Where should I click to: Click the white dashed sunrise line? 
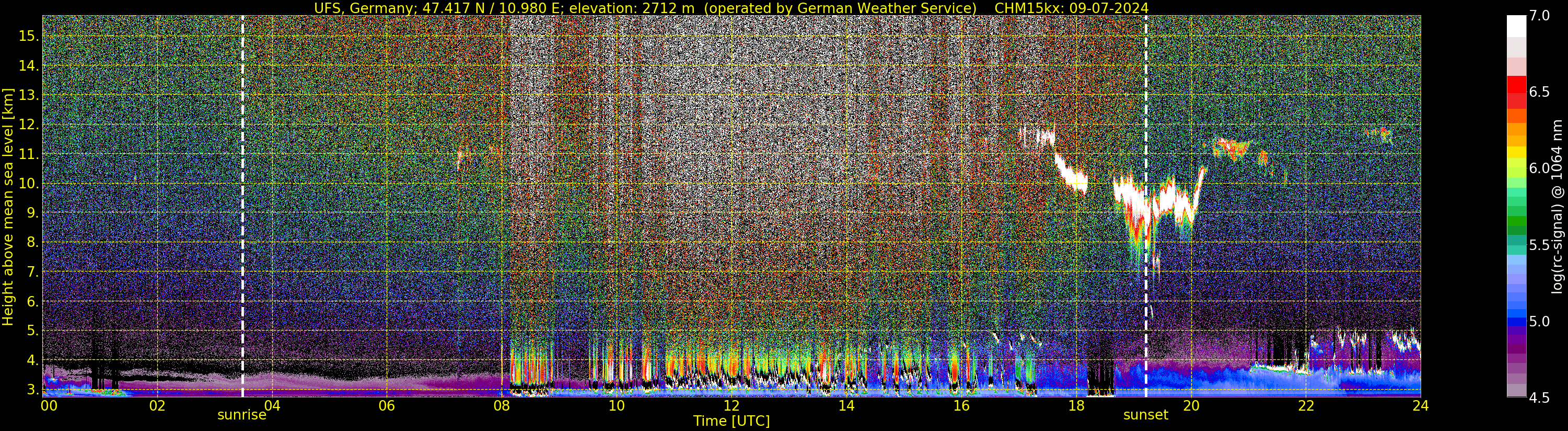pos(242,206)
